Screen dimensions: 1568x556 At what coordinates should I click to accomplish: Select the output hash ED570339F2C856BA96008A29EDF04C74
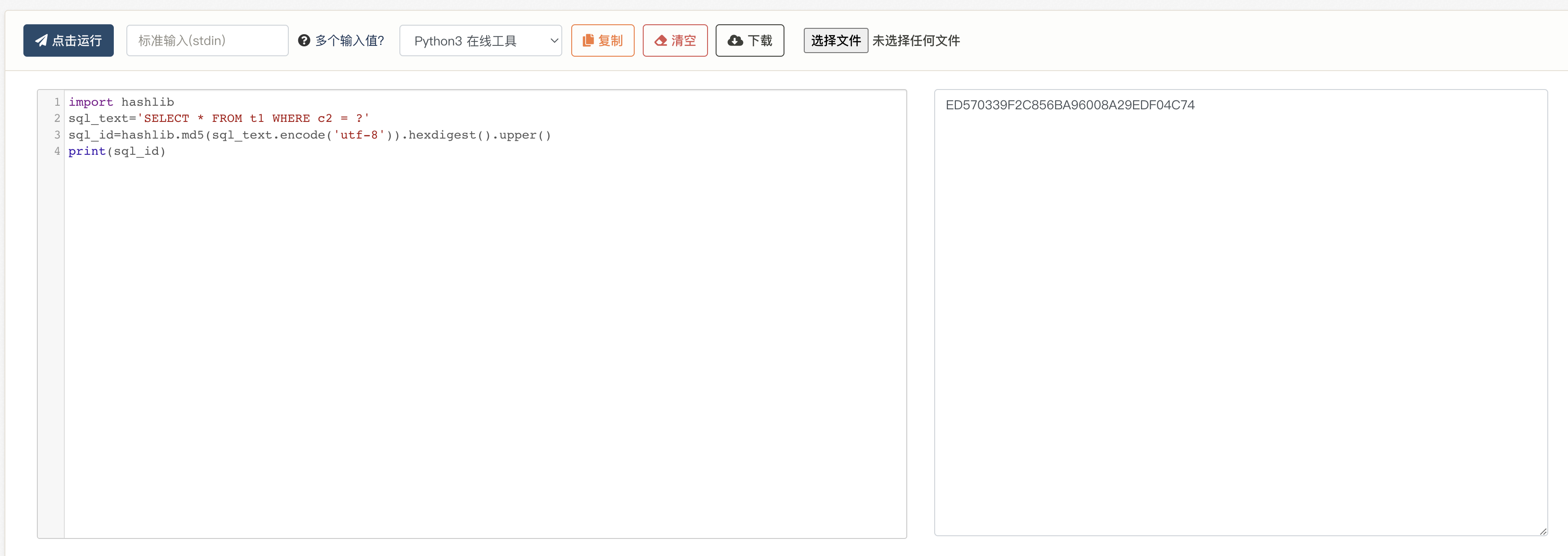pos(1071,104)
